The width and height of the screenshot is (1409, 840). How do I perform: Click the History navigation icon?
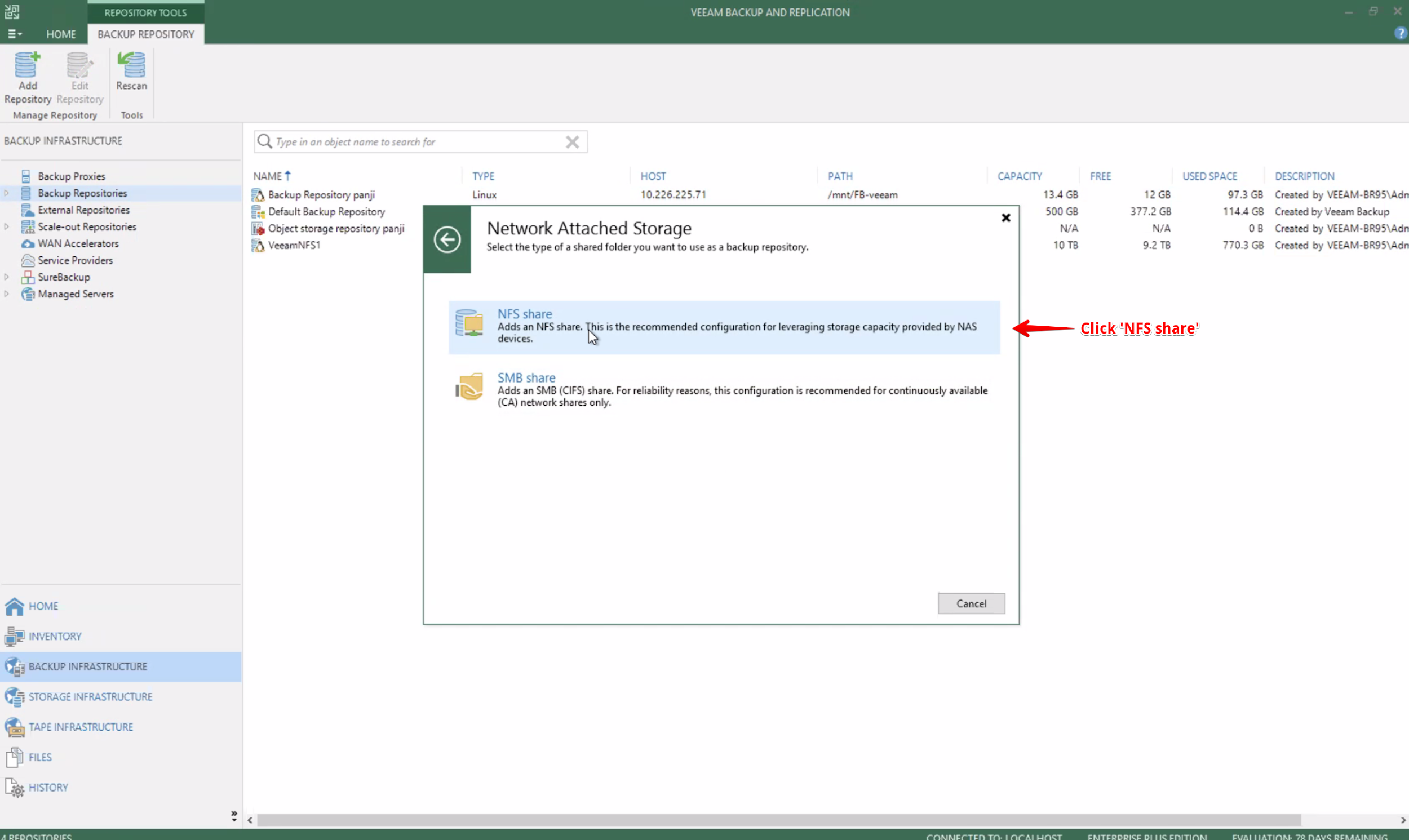pos(14,788)
